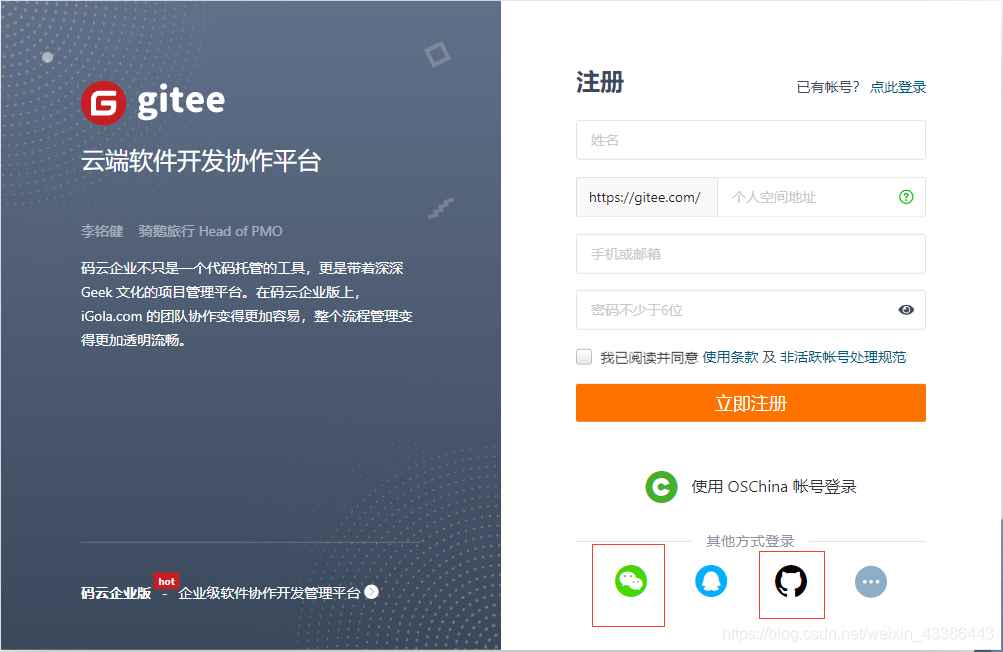Click the 立即注册 orange button

point(750,403)
